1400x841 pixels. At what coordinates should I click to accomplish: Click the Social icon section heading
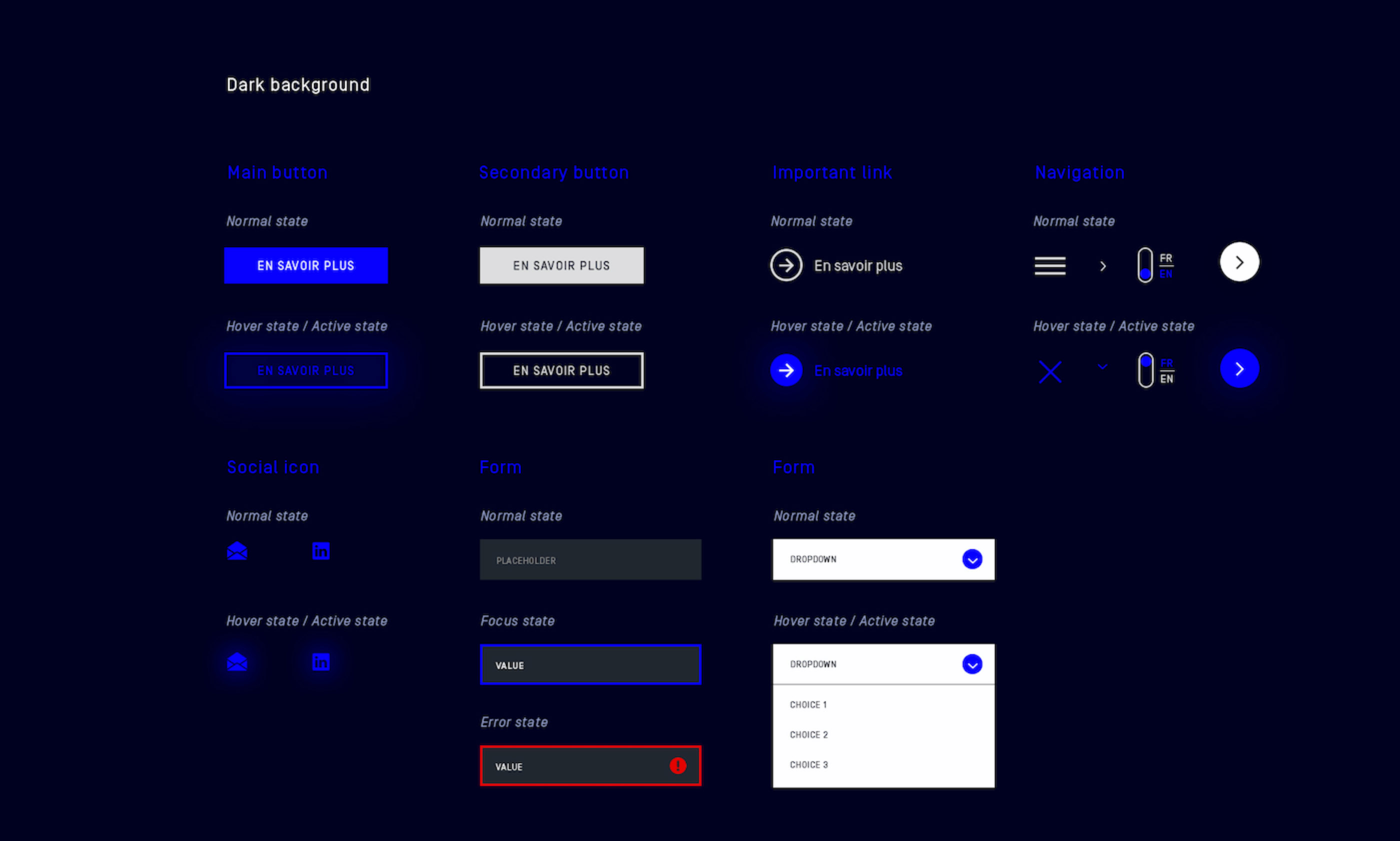[273, 467]
